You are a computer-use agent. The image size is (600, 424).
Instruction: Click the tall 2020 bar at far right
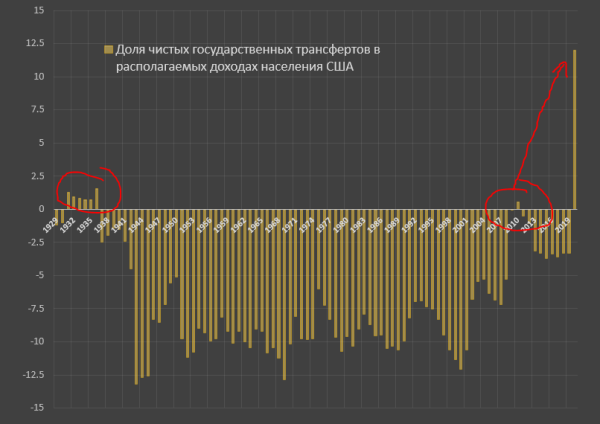pyautogui.click(x=574, y=129)
